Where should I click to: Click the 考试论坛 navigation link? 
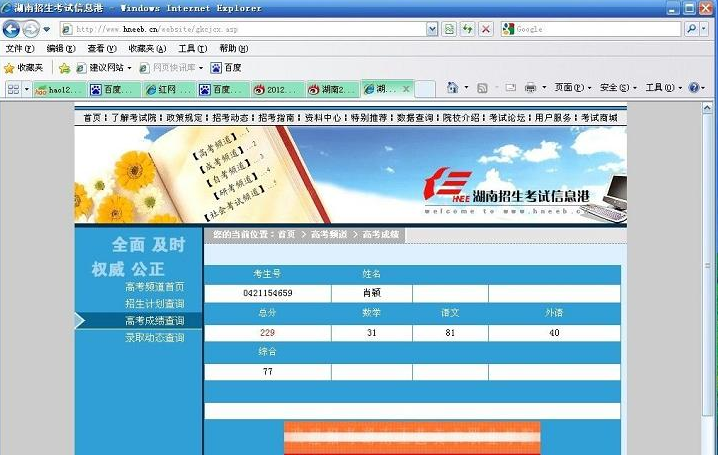(x=507, y=118)
